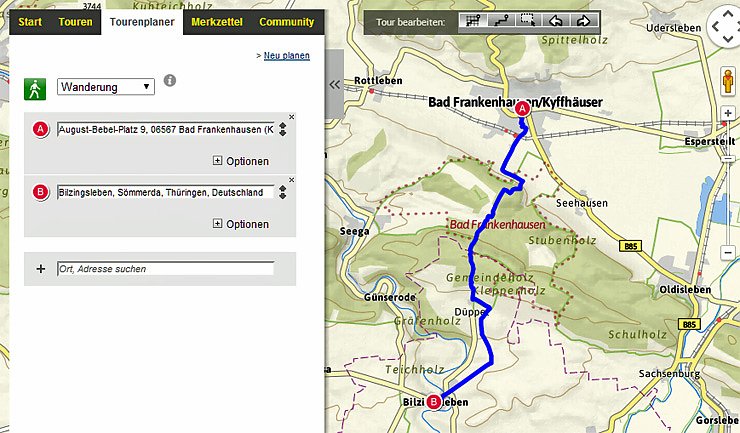
Task: Click the plus icon to add waypoint
Action: (x=41, y=268)
